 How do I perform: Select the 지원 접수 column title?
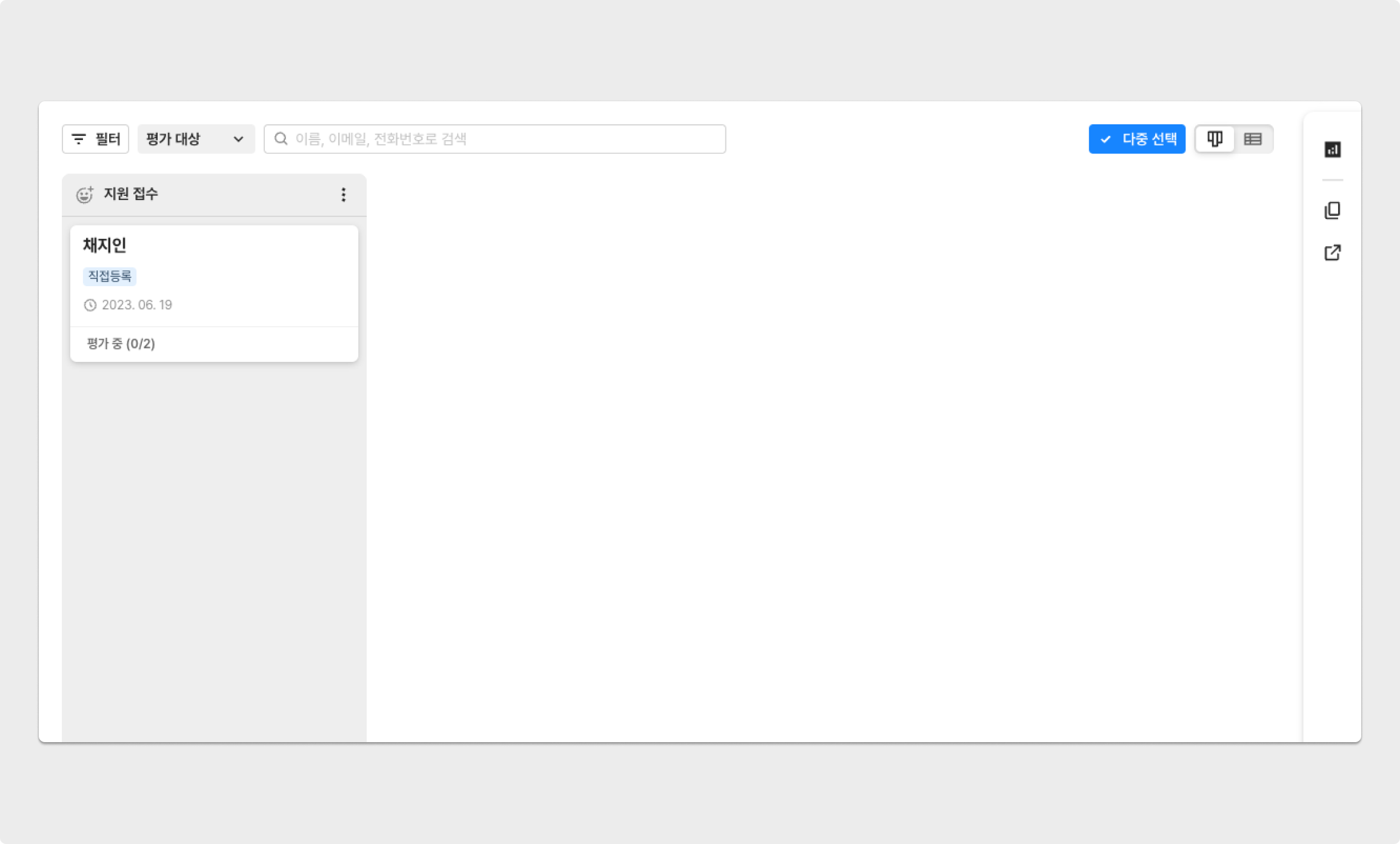(131, 194)
